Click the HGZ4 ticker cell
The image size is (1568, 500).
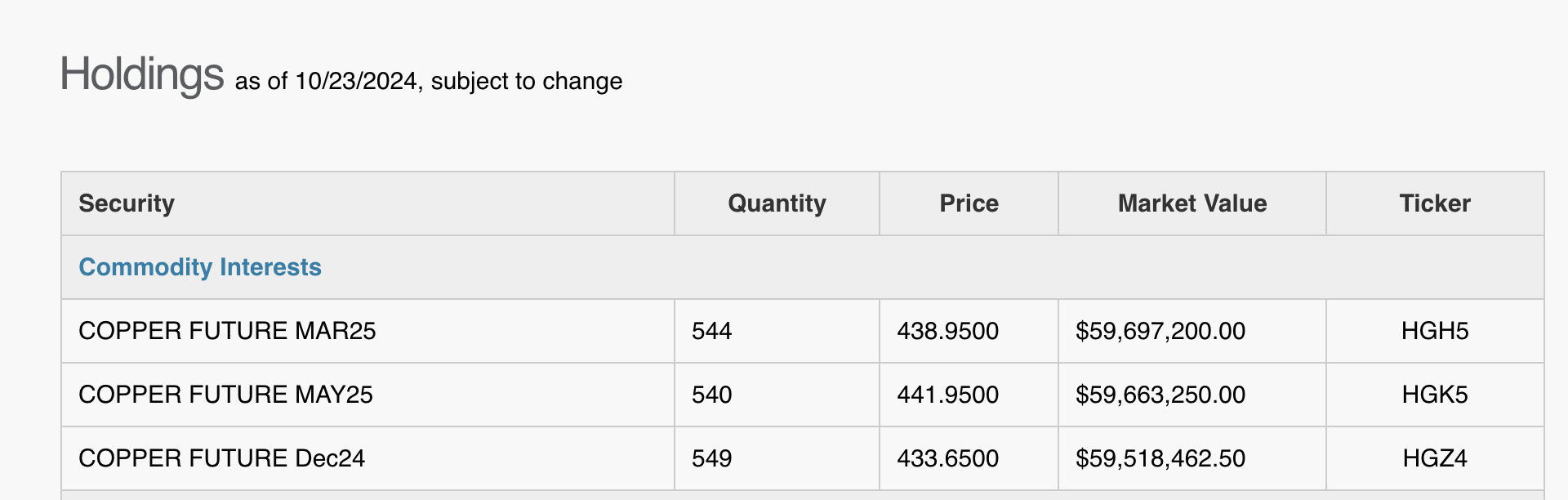point(1434,458)
